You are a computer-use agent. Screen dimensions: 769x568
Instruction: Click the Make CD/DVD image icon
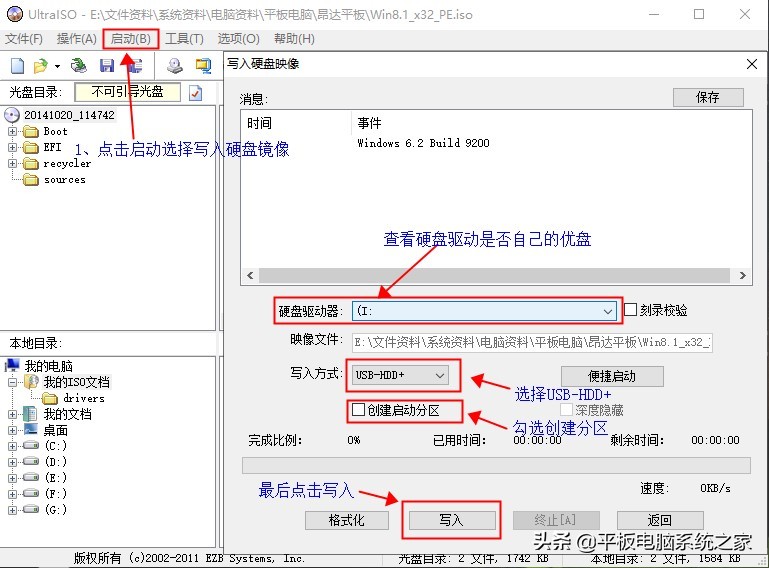click(175, 66)
